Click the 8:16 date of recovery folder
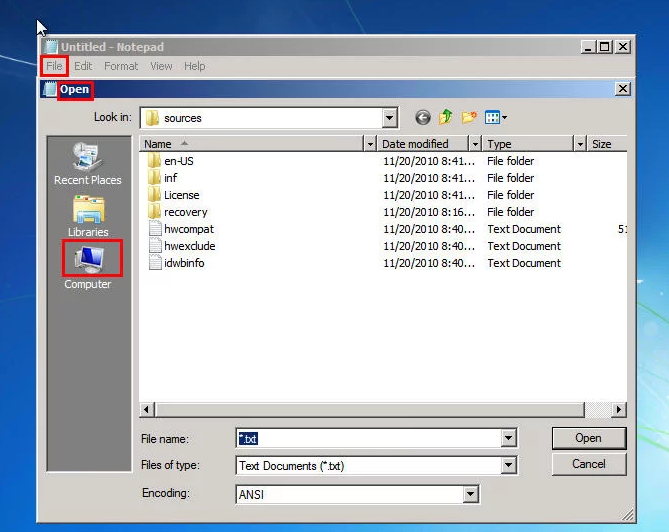669x532 pixels. click(x=429, y=212)
